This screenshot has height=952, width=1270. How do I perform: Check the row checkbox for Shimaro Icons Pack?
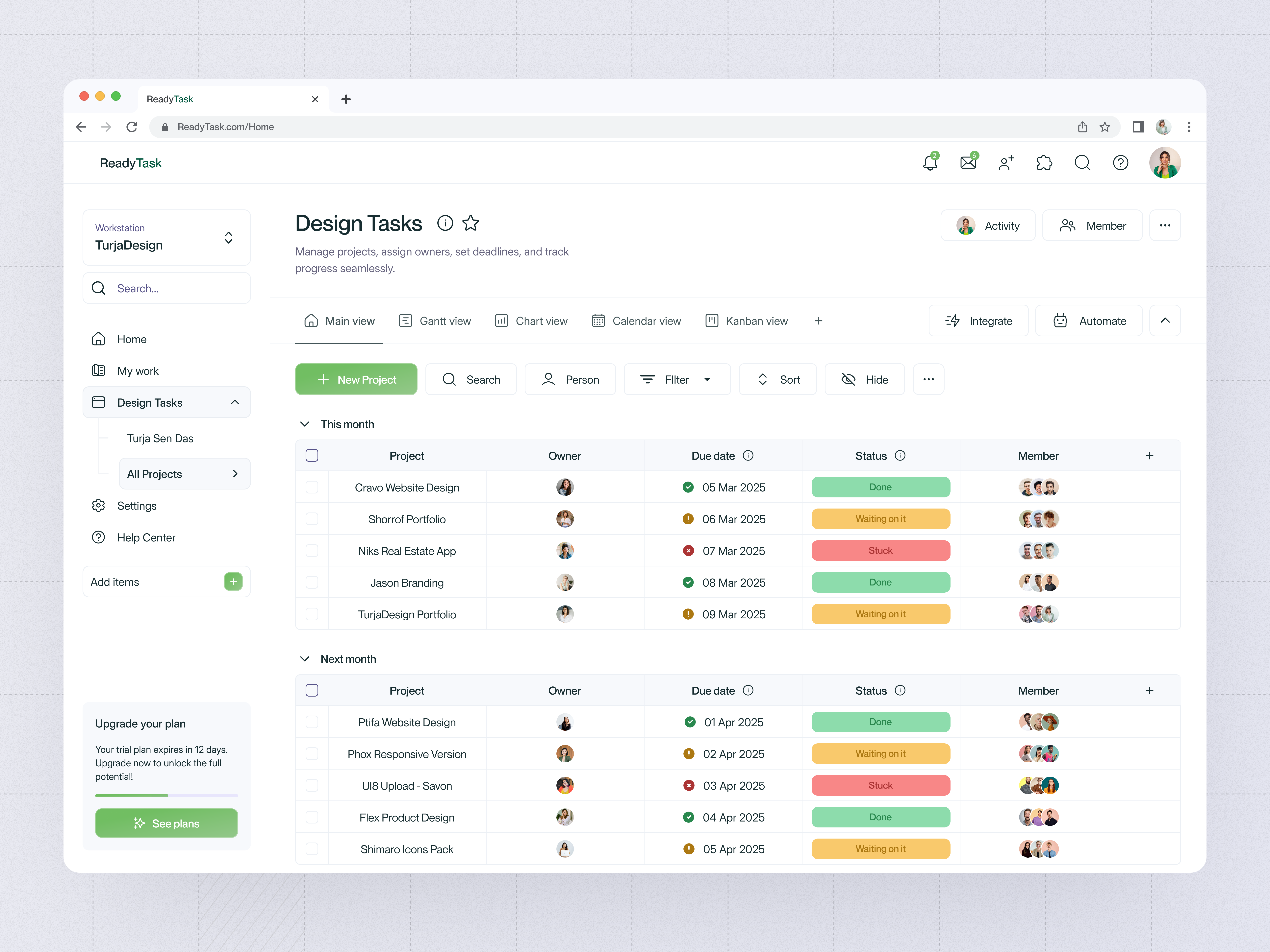click(312, 849)
